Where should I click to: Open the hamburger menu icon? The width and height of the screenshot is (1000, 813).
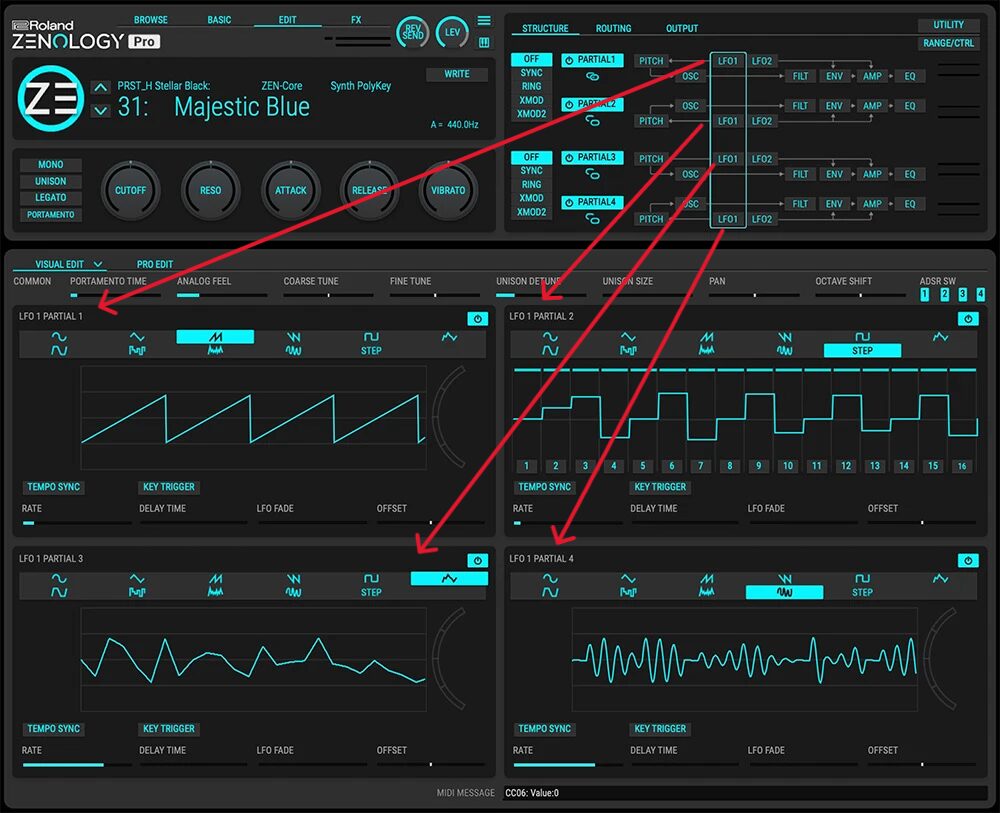point(484,21)
